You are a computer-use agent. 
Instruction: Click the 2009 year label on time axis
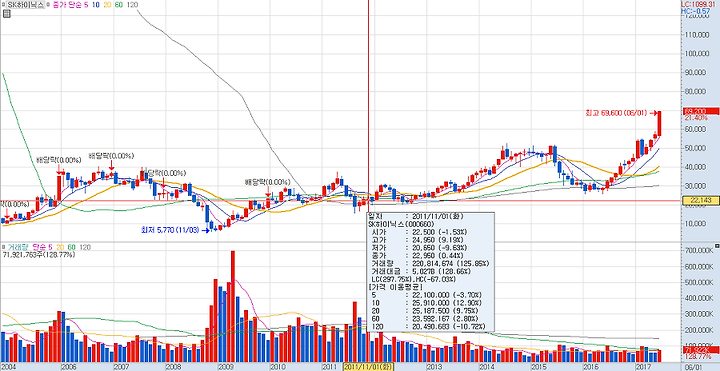tap(226, 366)
